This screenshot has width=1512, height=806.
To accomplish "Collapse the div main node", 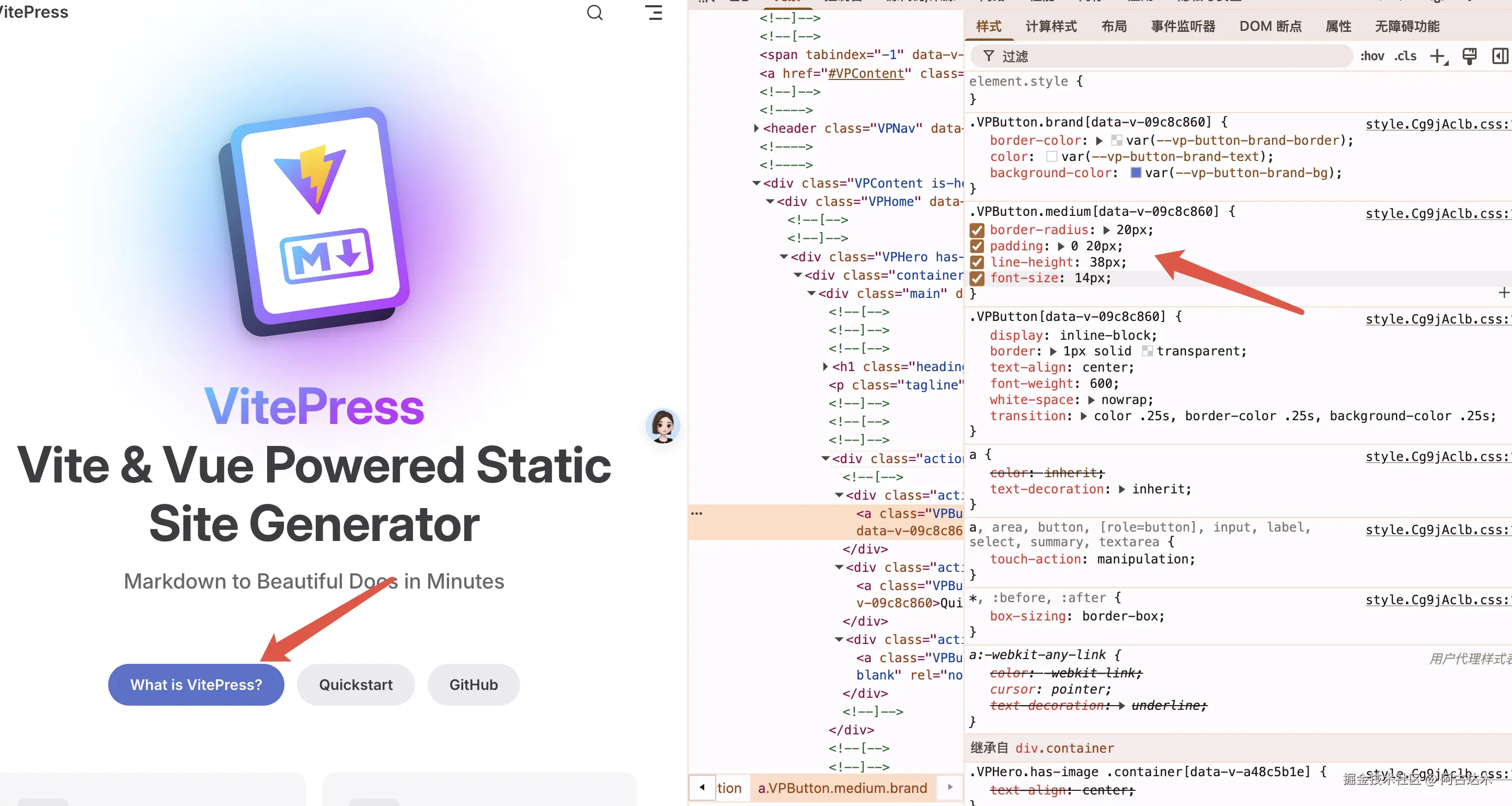I will tap(812, 293).
